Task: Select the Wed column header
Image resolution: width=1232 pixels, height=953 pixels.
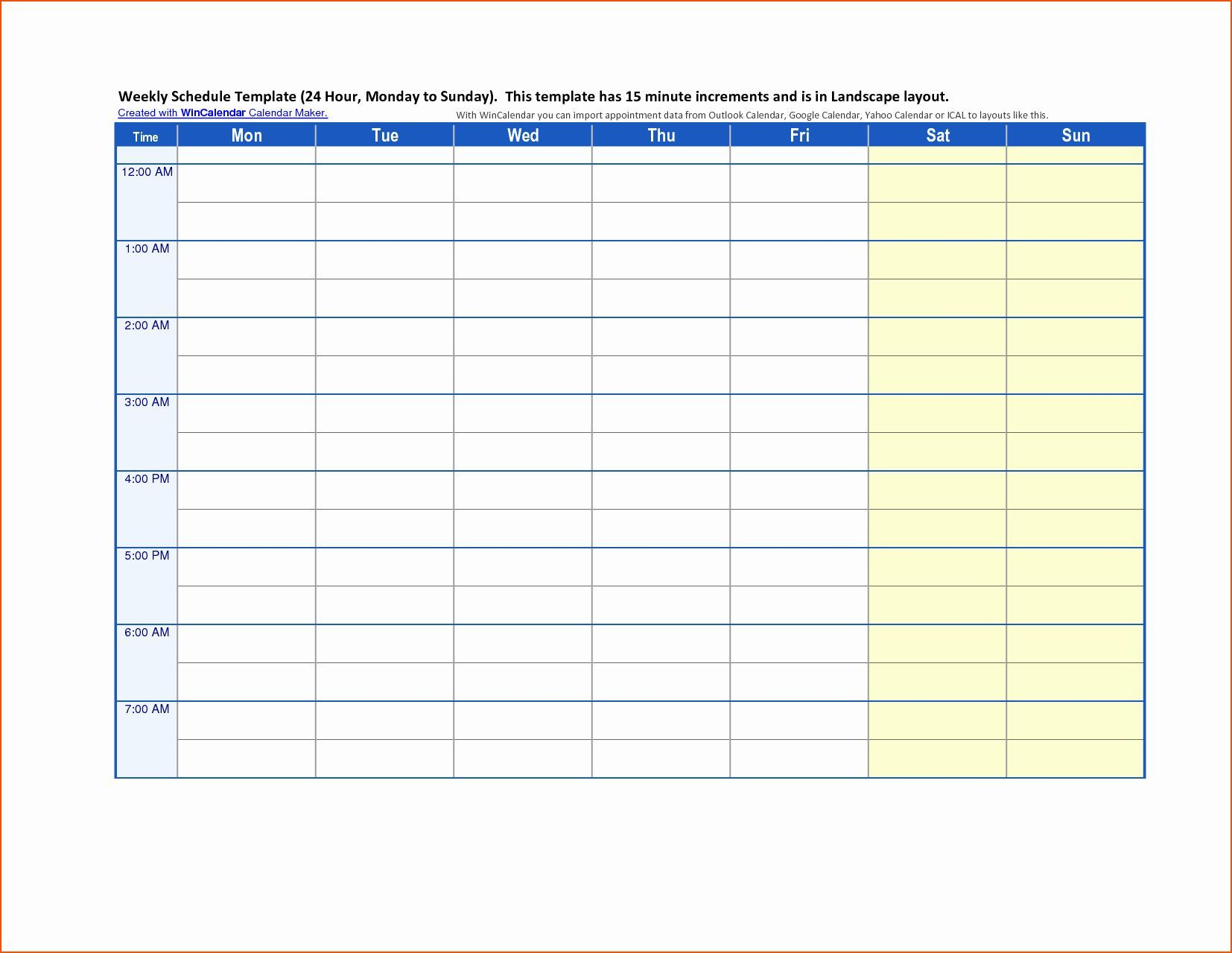Action: (523, 136)
